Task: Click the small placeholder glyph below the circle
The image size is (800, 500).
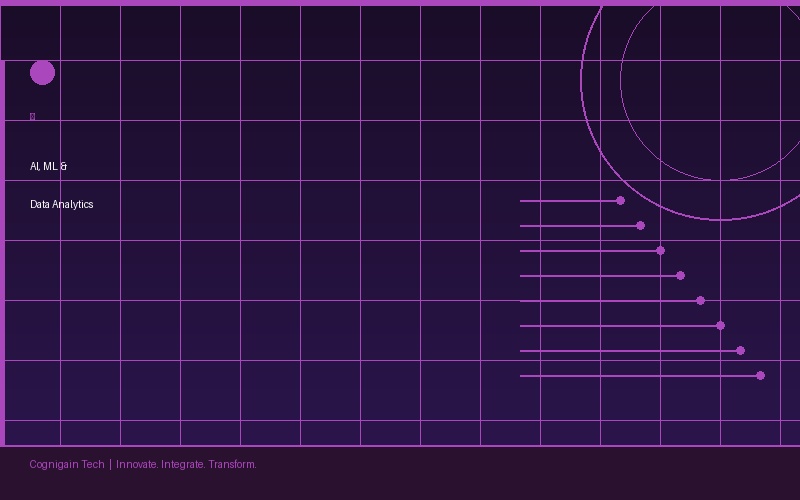Action: [x=32, y=117]
